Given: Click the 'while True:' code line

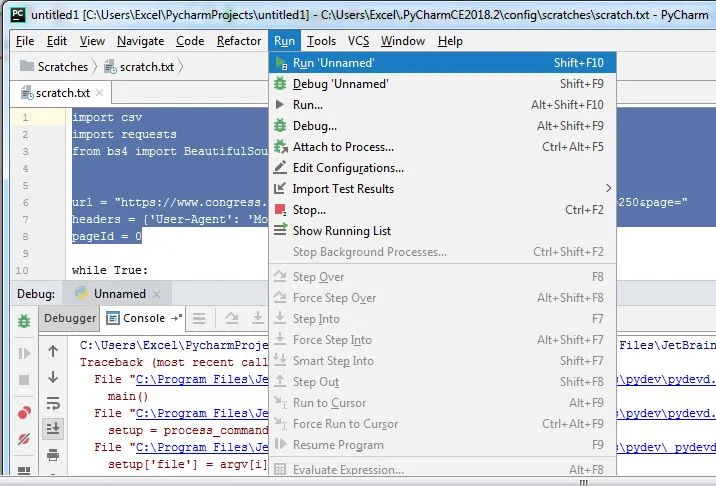Looking at the screenshot, I should pyautogui.click(x=110, y=270).
